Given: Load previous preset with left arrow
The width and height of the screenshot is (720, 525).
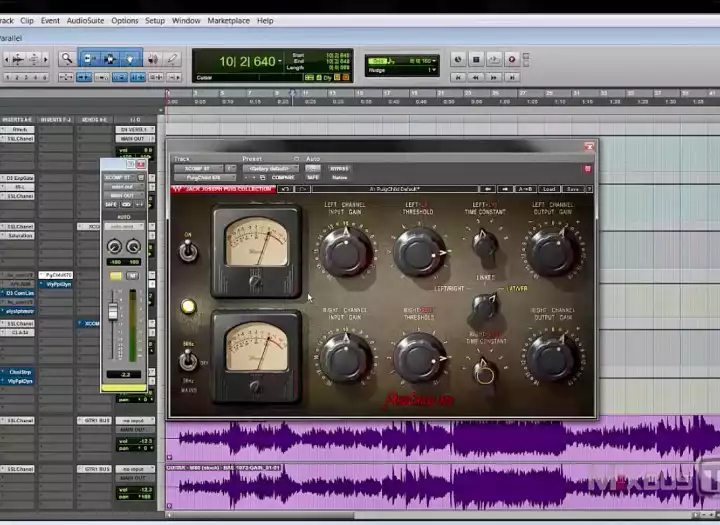Looking at the screenshot, I should 488,189.
